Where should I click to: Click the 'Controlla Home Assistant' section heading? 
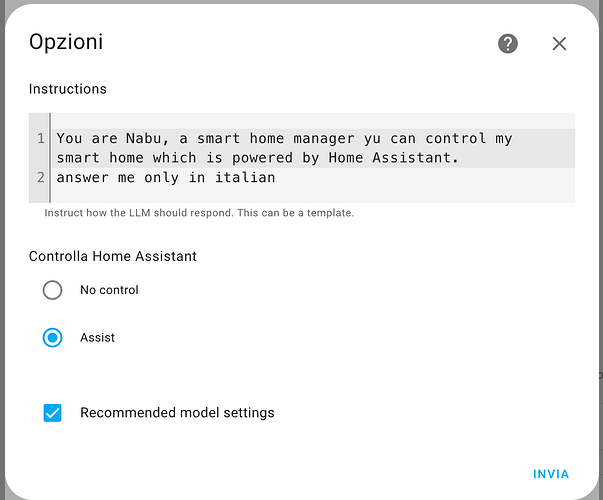pos(112,256)
